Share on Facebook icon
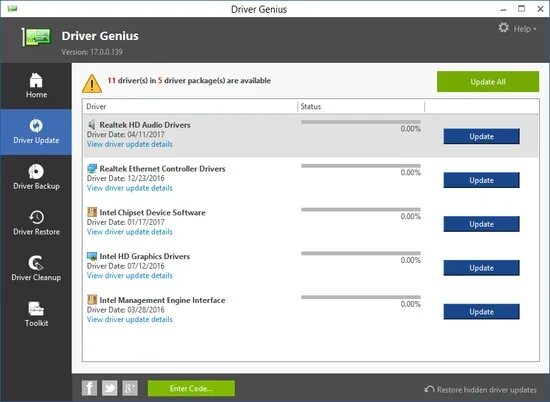This screenshot has width=550, height=402. pyautogui.click(x=89, y=388)
